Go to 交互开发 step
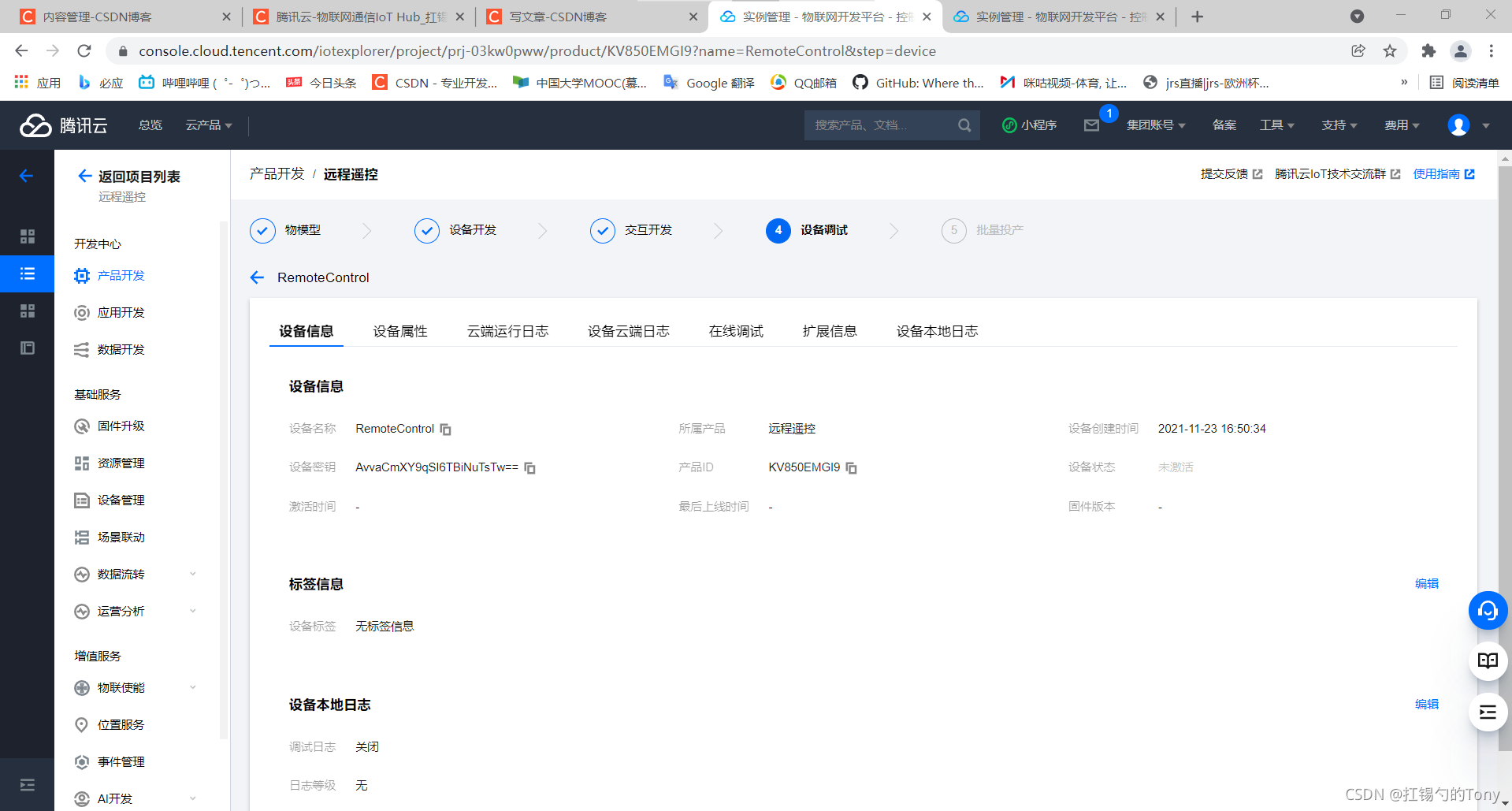1512x811 pixels. click(x=631, y=230)
